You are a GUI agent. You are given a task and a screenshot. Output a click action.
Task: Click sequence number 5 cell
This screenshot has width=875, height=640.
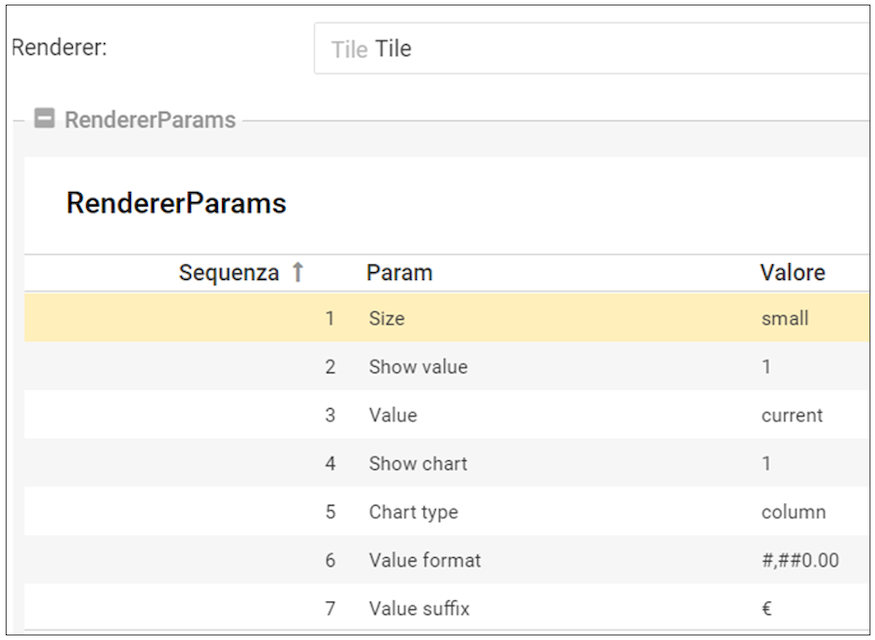330,512
